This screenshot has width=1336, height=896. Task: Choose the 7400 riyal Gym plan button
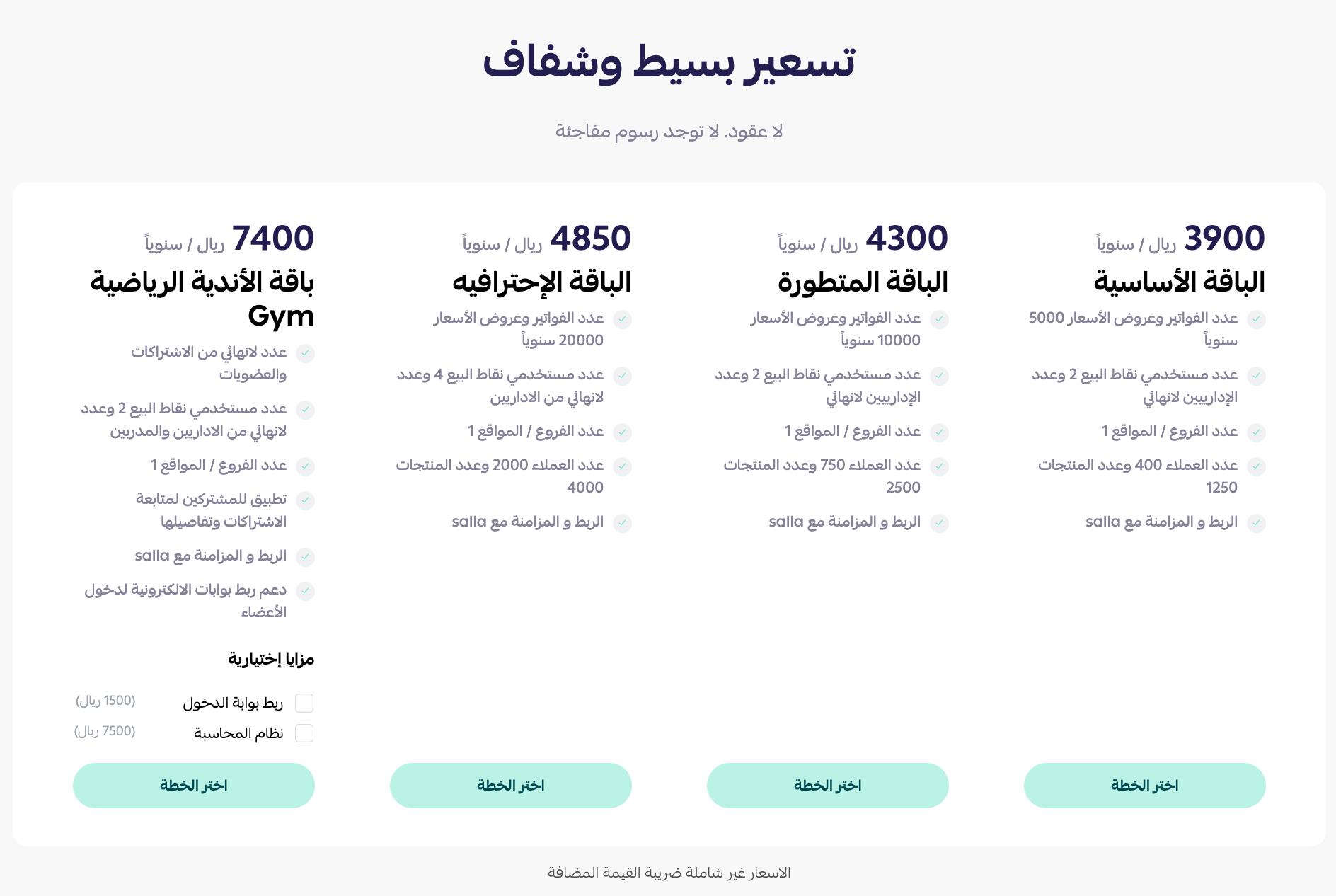[x=193, y=786]
